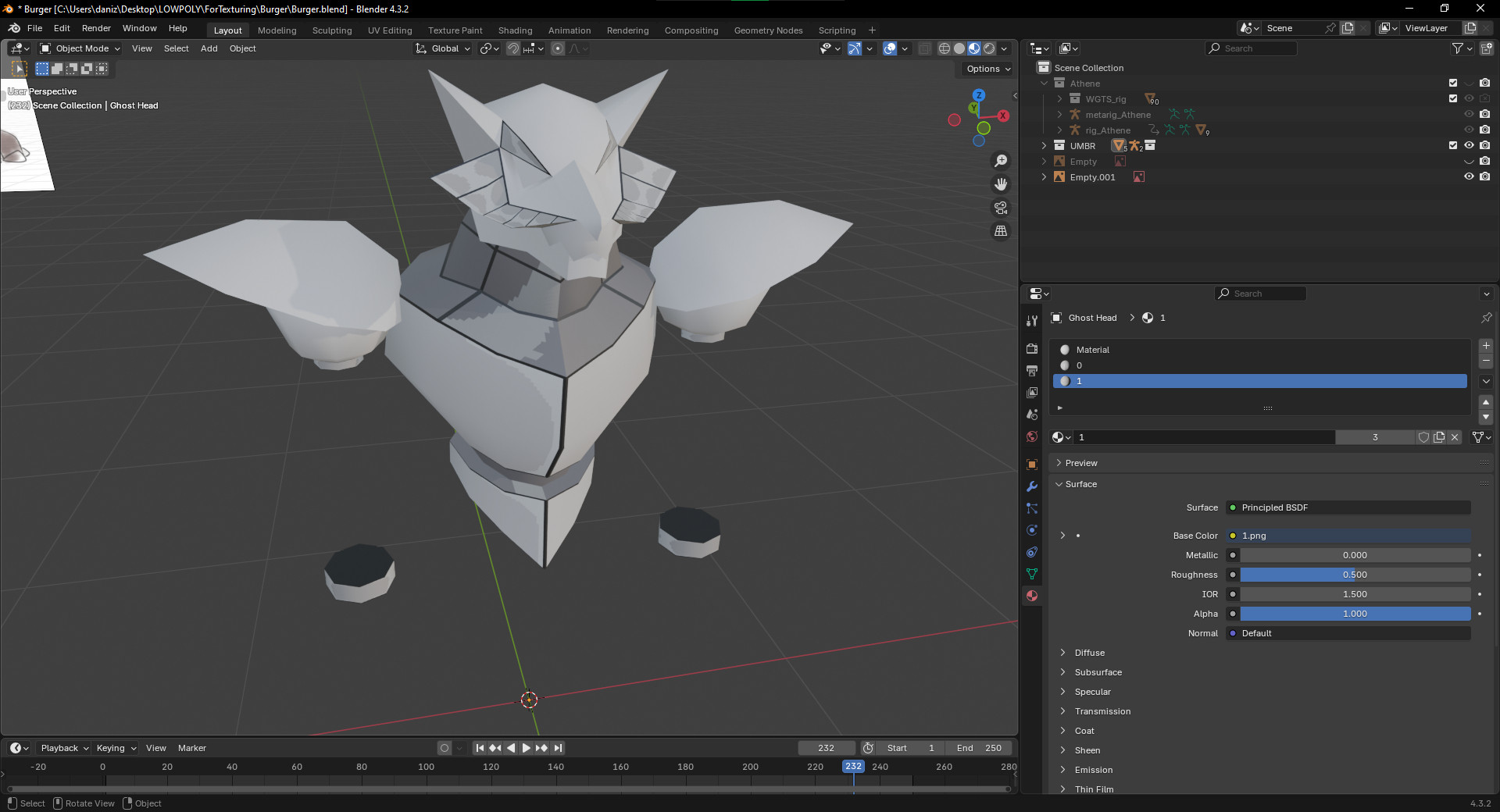Open the Material properties tab
1500x812 pixels.
[x=1032, y=596]
